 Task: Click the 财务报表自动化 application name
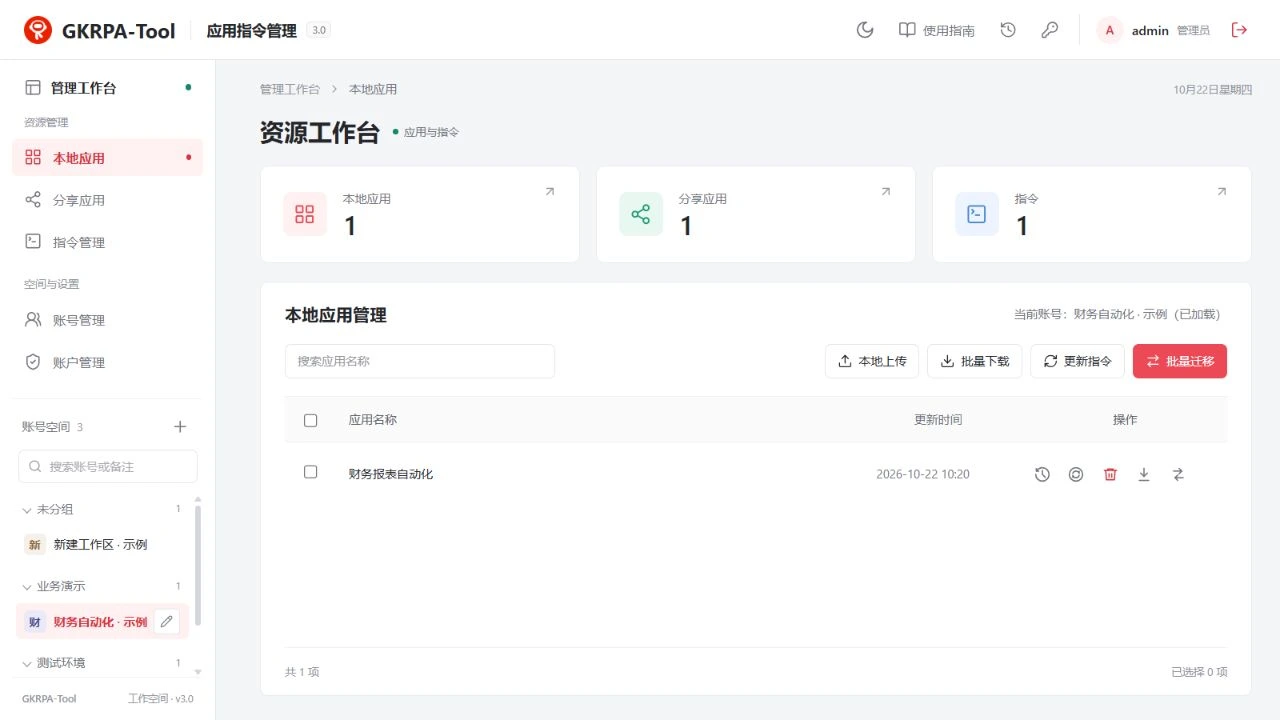click(391, 474)
